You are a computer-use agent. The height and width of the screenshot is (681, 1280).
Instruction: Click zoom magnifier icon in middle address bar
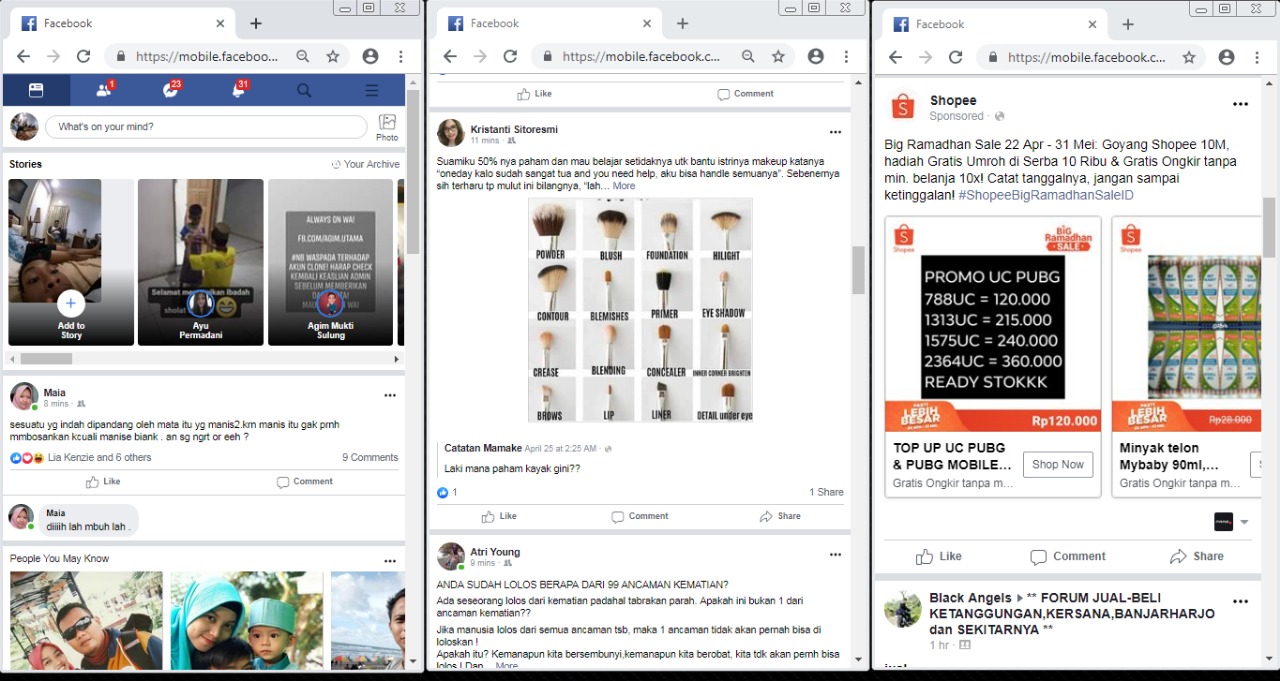[748, 57]
